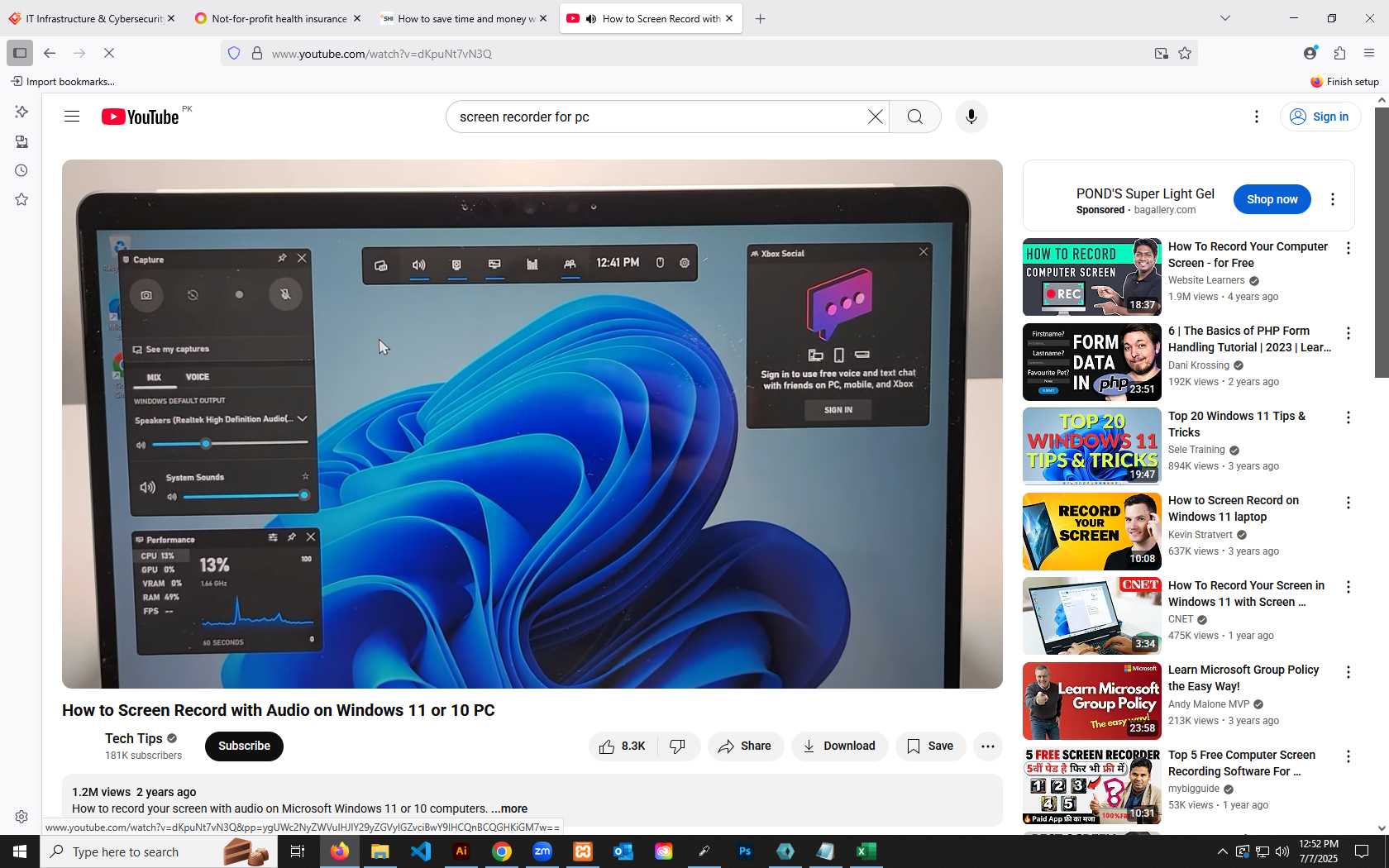Like the video with the thumbs-up button
The width and height of the screenshot is (1389, 868).
pyautogui.click(x=623, y=746)
